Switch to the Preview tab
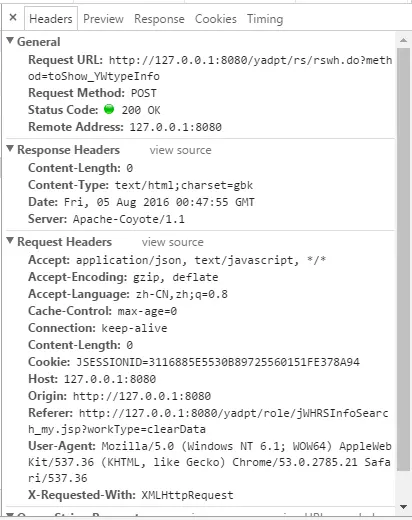 coord(103,19)
